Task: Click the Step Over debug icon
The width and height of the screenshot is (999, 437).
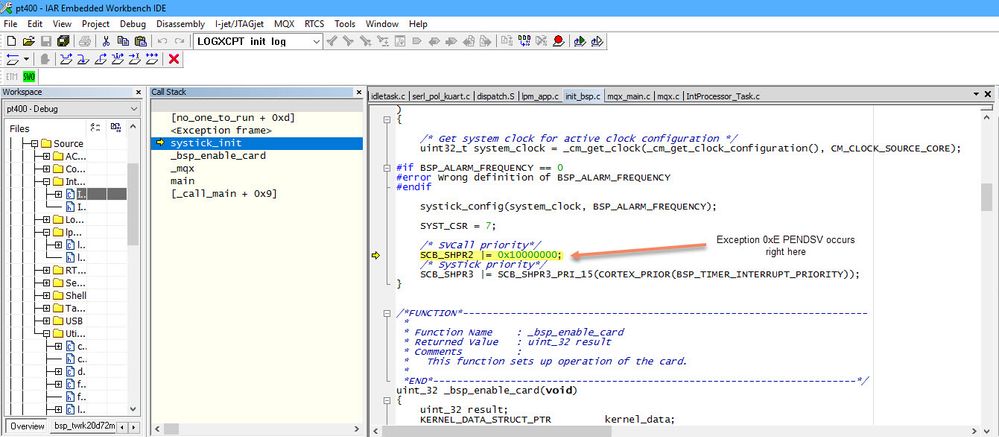Action: pos(66,59)
